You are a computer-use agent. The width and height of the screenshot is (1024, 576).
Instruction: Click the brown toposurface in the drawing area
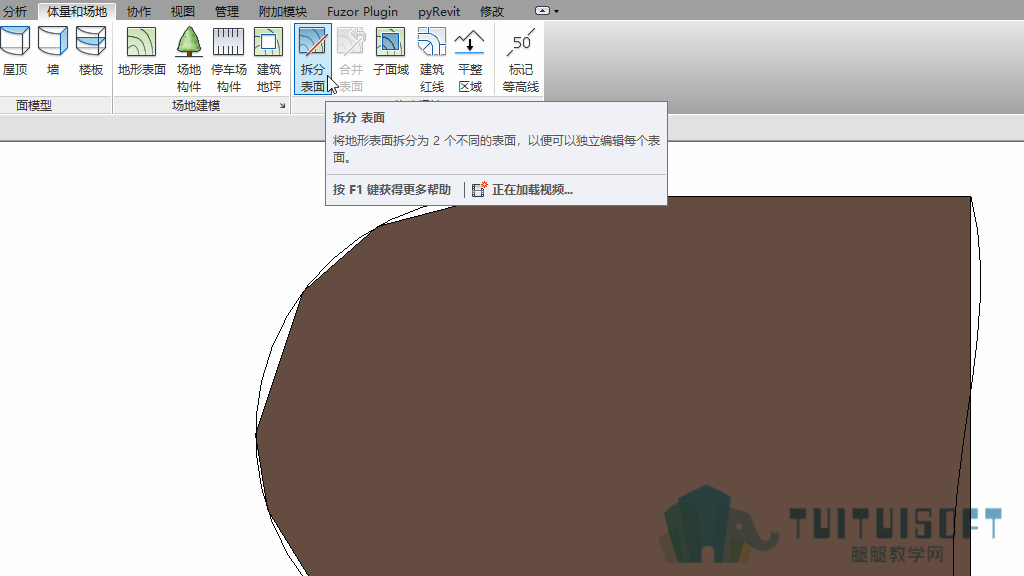point(614,385)
